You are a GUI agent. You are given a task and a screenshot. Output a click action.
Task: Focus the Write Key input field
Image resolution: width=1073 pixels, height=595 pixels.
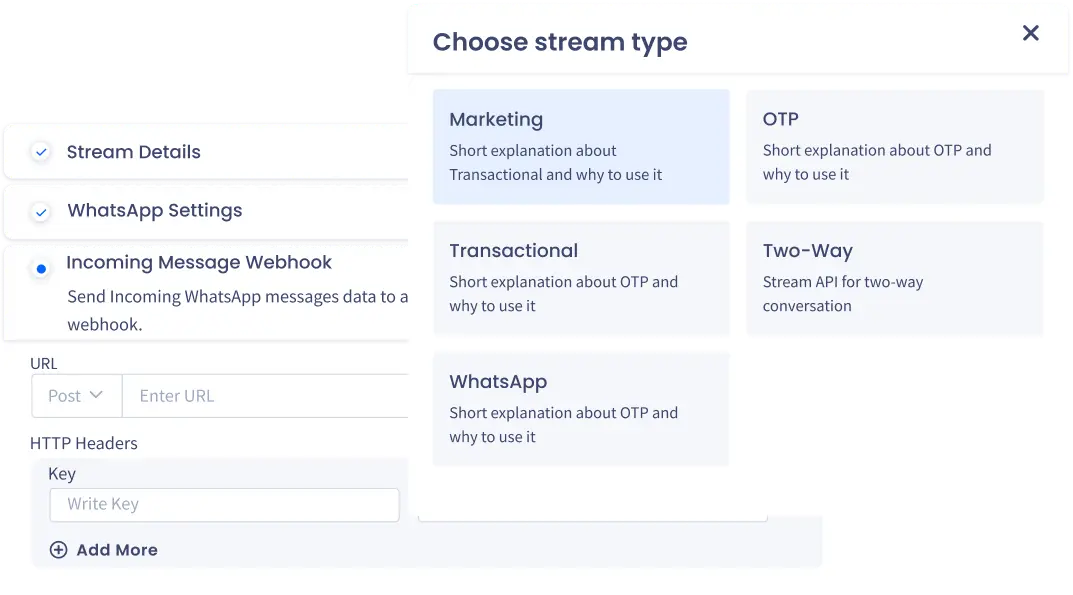tap(224, 504)
